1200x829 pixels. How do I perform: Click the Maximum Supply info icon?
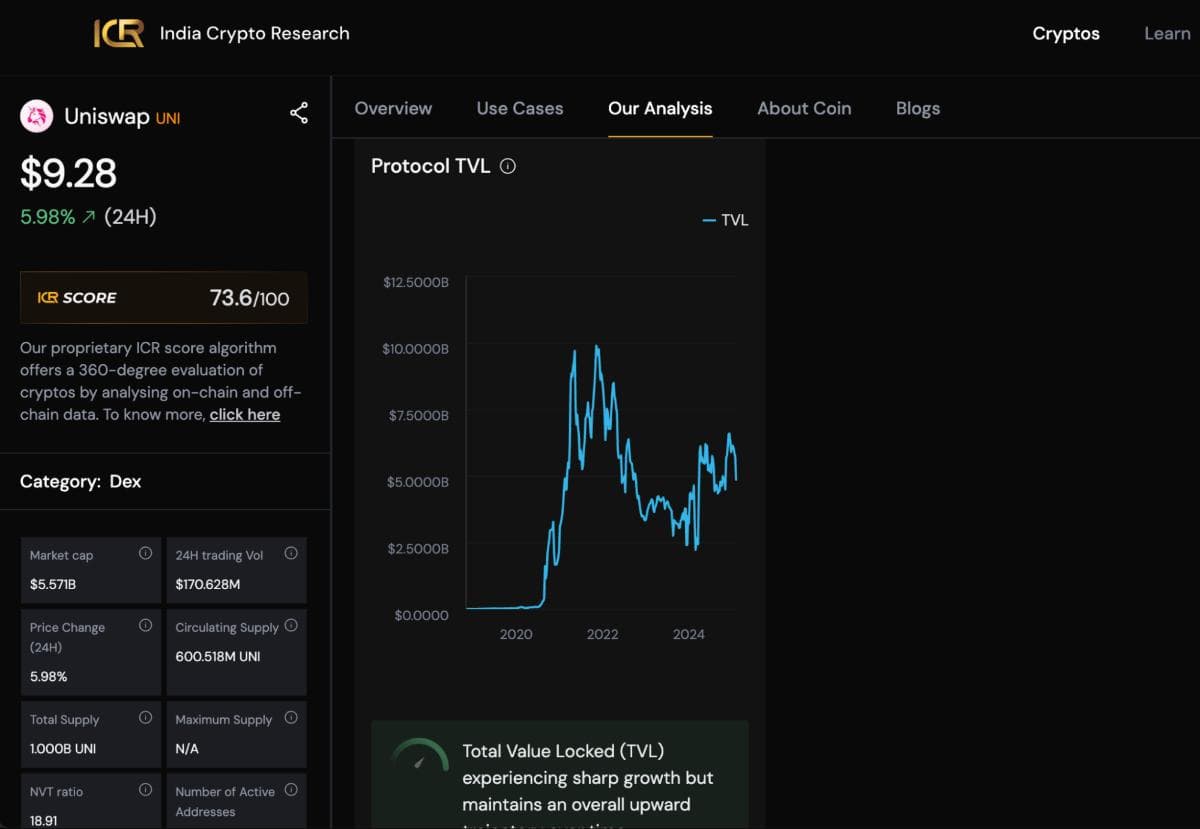291,717
